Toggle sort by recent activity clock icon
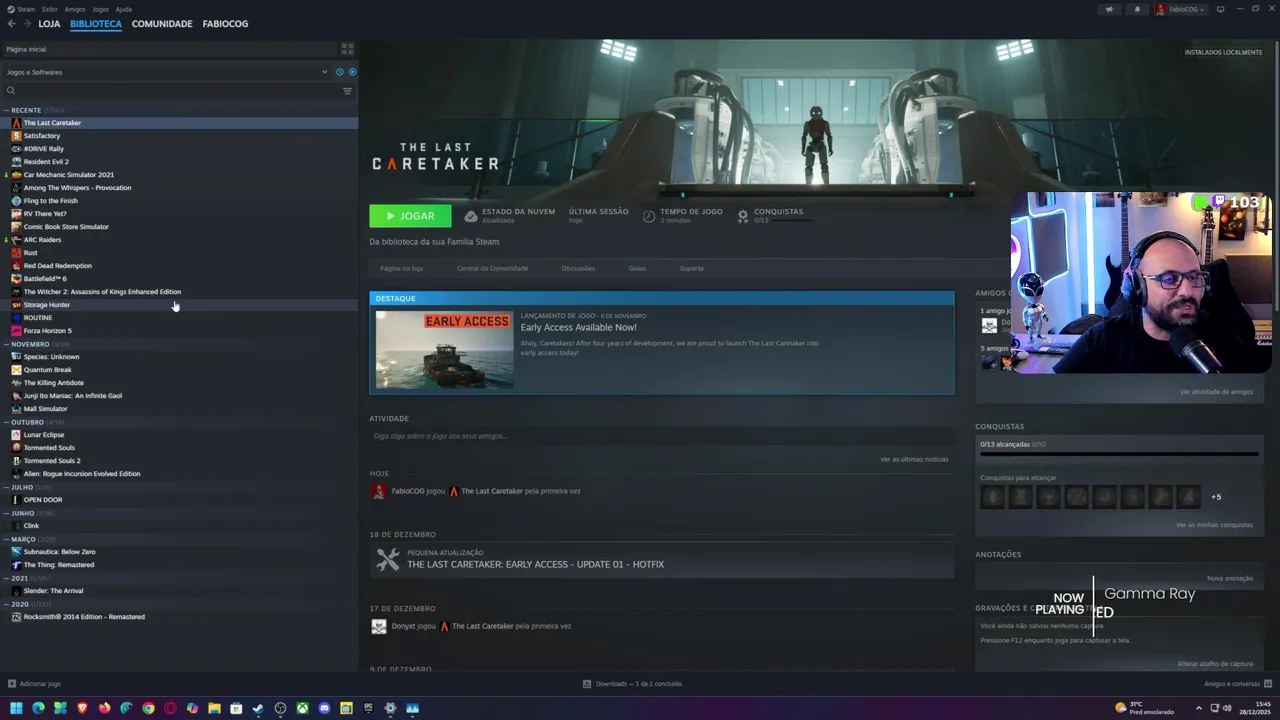This screenshot has height=720, width=1280. pyautogui.click(x=340, y=72)
